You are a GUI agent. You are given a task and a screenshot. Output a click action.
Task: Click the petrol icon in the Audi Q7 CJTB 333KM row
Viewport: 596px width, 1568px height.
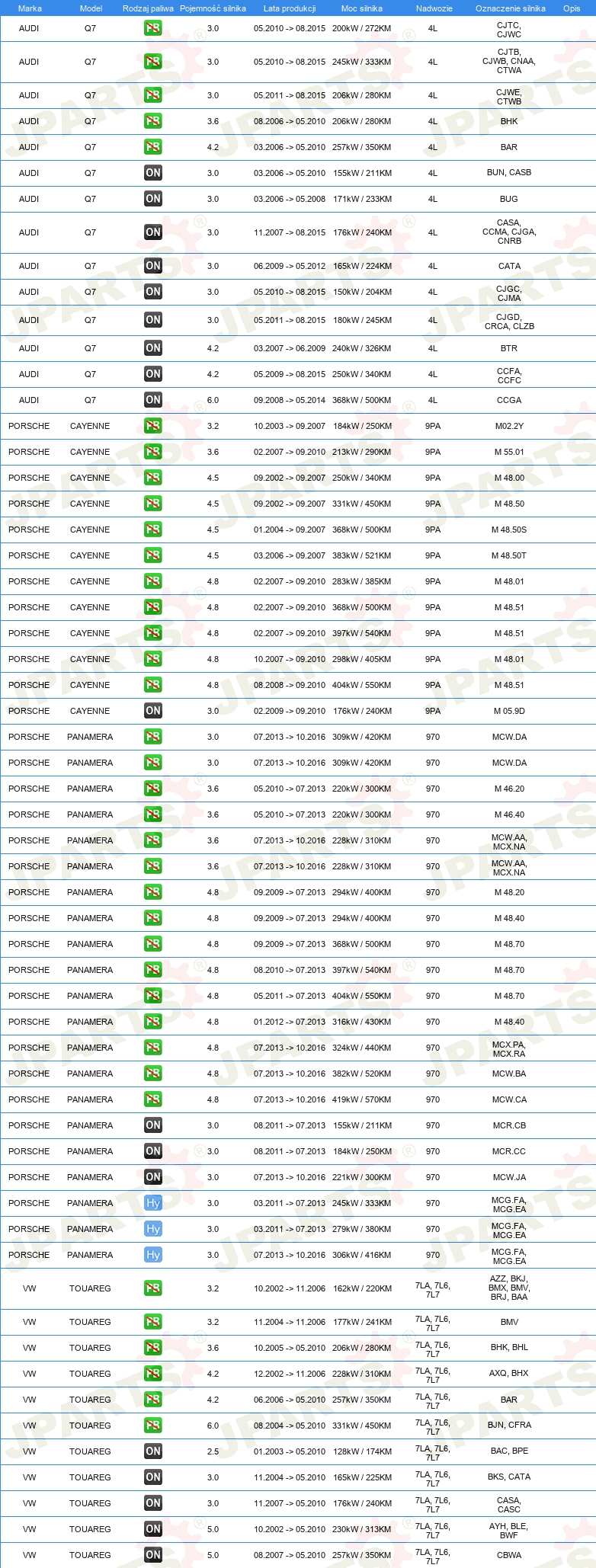tap(153, 62)
